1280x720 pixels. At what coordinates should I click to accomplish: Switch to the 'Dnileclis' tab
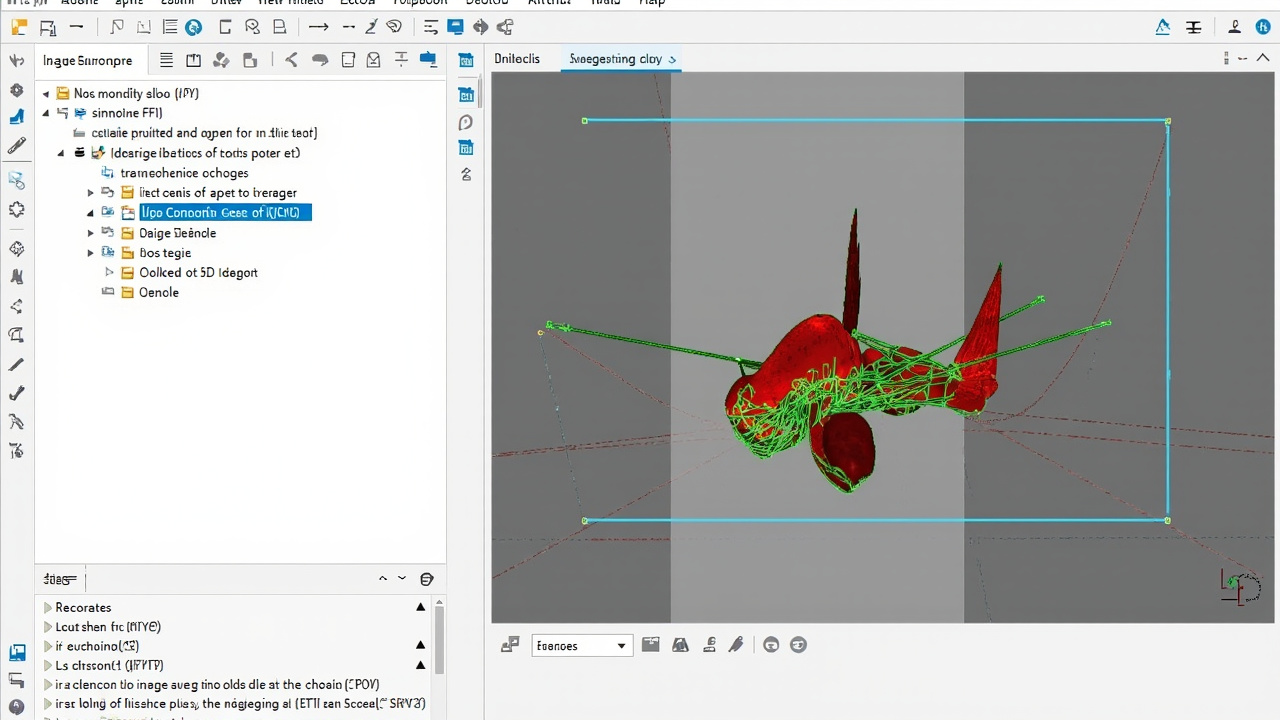pyautogui.click(x=517, y=59)
